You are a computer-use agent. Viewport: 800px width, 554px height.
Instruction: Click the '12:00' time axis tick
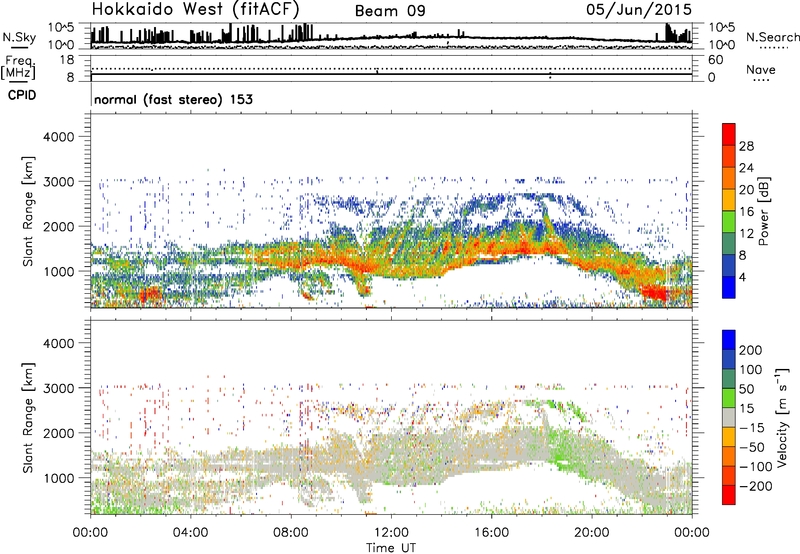[391, 533]
